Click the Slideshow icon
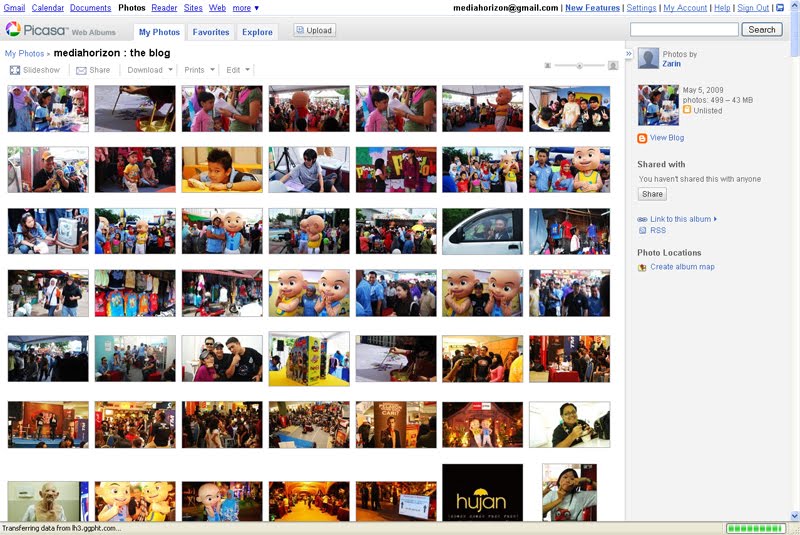800x535 pixels. 15,70
